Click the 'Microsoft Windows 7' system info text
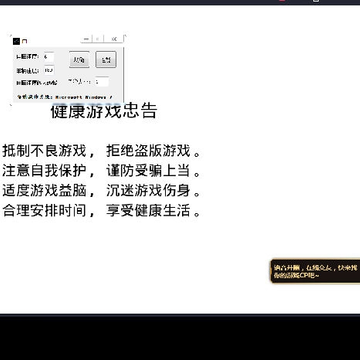The width and height of the screenshot is (360, 360). (84, 97)
